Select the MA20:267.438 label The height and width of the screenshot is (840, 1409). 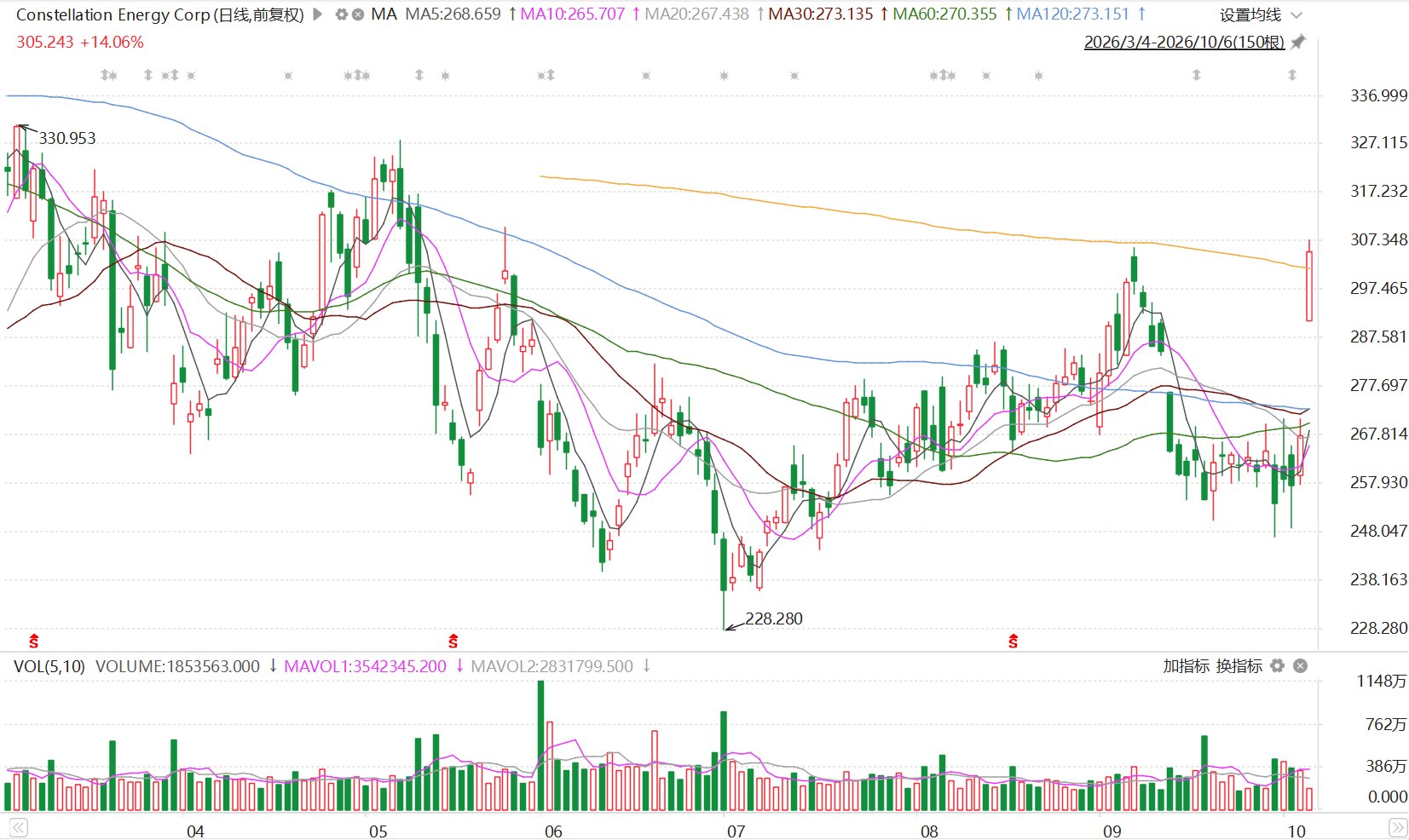coord(696,14)
